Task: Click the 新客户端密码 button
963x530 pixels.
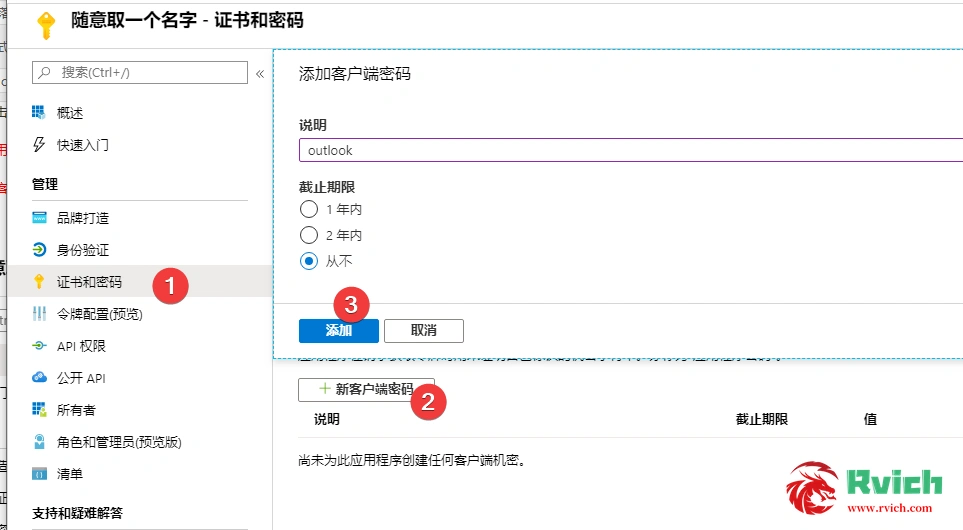Action: [366, 389]
